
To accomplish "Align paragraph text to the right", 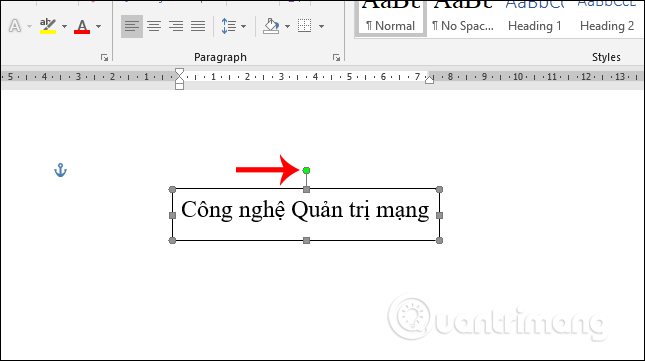I will click(176, 26).
